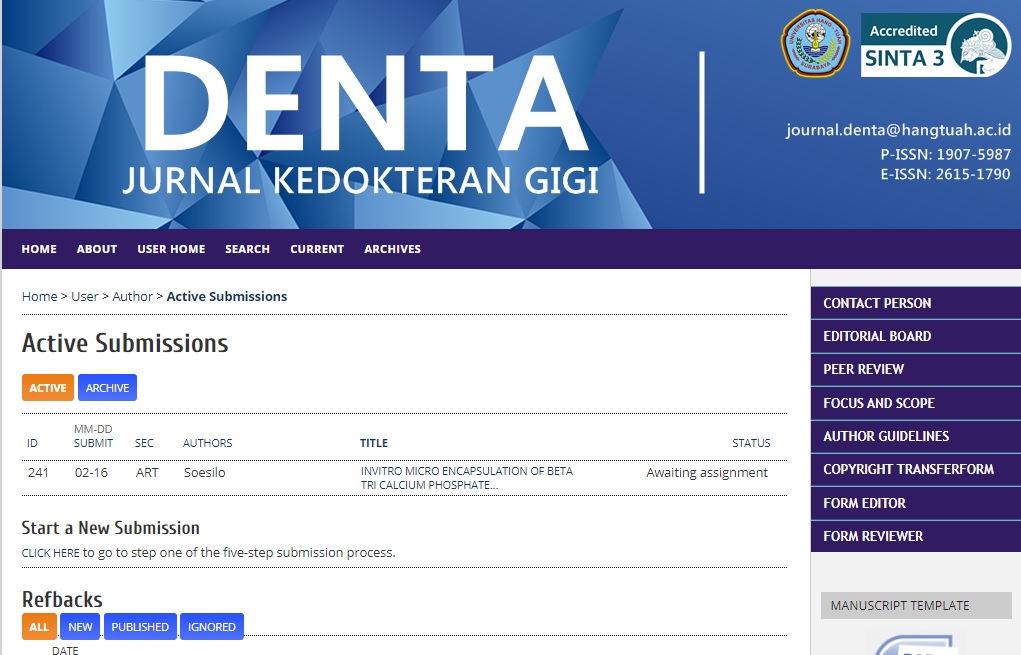Open the Invitro Micro Encapsulation submission title
Screen dimensions: 1021x655
466,478
